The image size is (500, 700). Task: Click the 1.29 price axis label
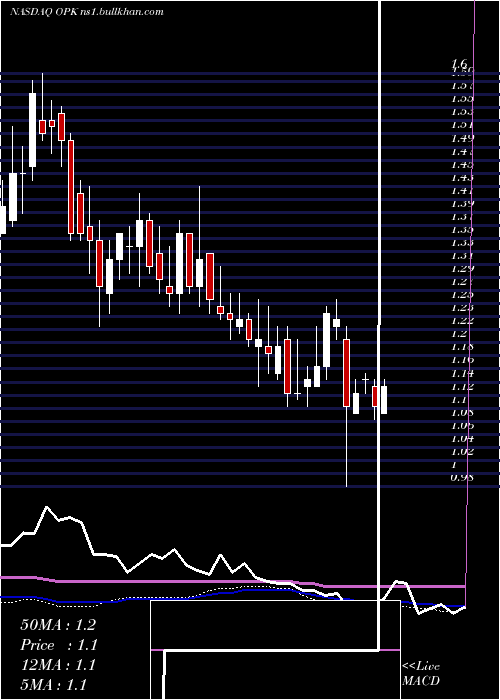pyautogui.click(x=462, y=269)
